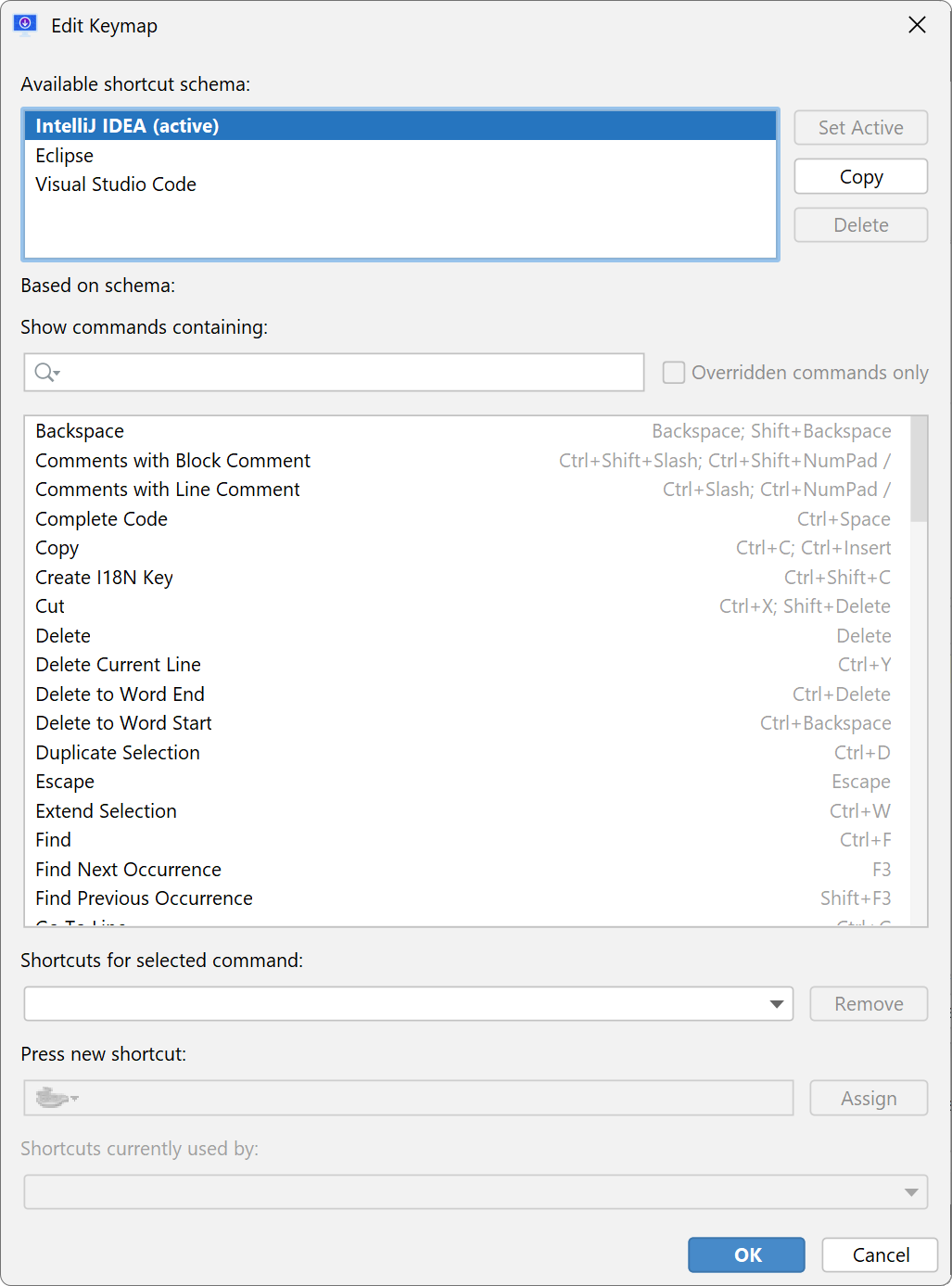952x1286 pixels.
Task: Click the Ctrl+Y shortcut text
Action: point(864,665)
